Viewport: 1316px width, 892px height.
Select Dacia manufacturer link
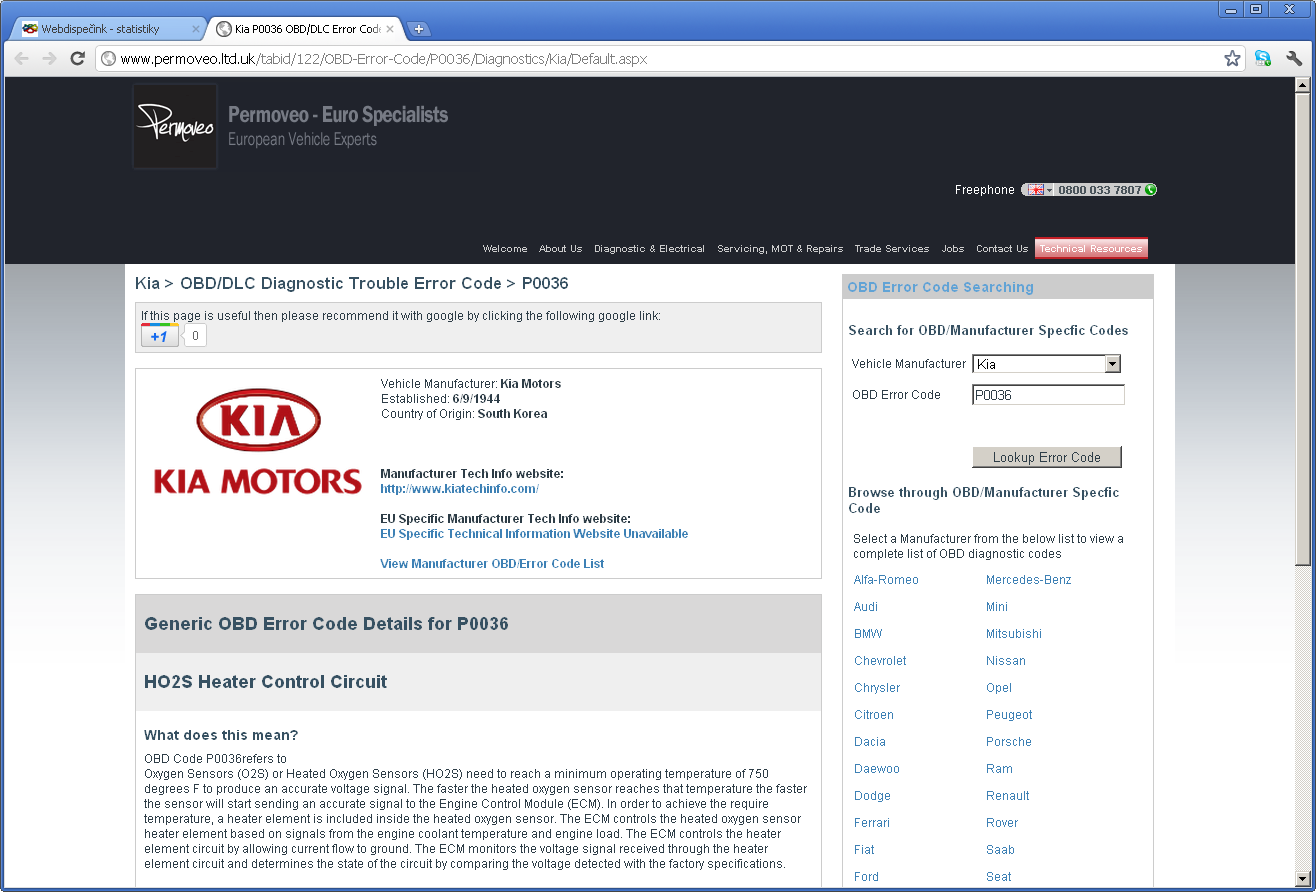870,742
